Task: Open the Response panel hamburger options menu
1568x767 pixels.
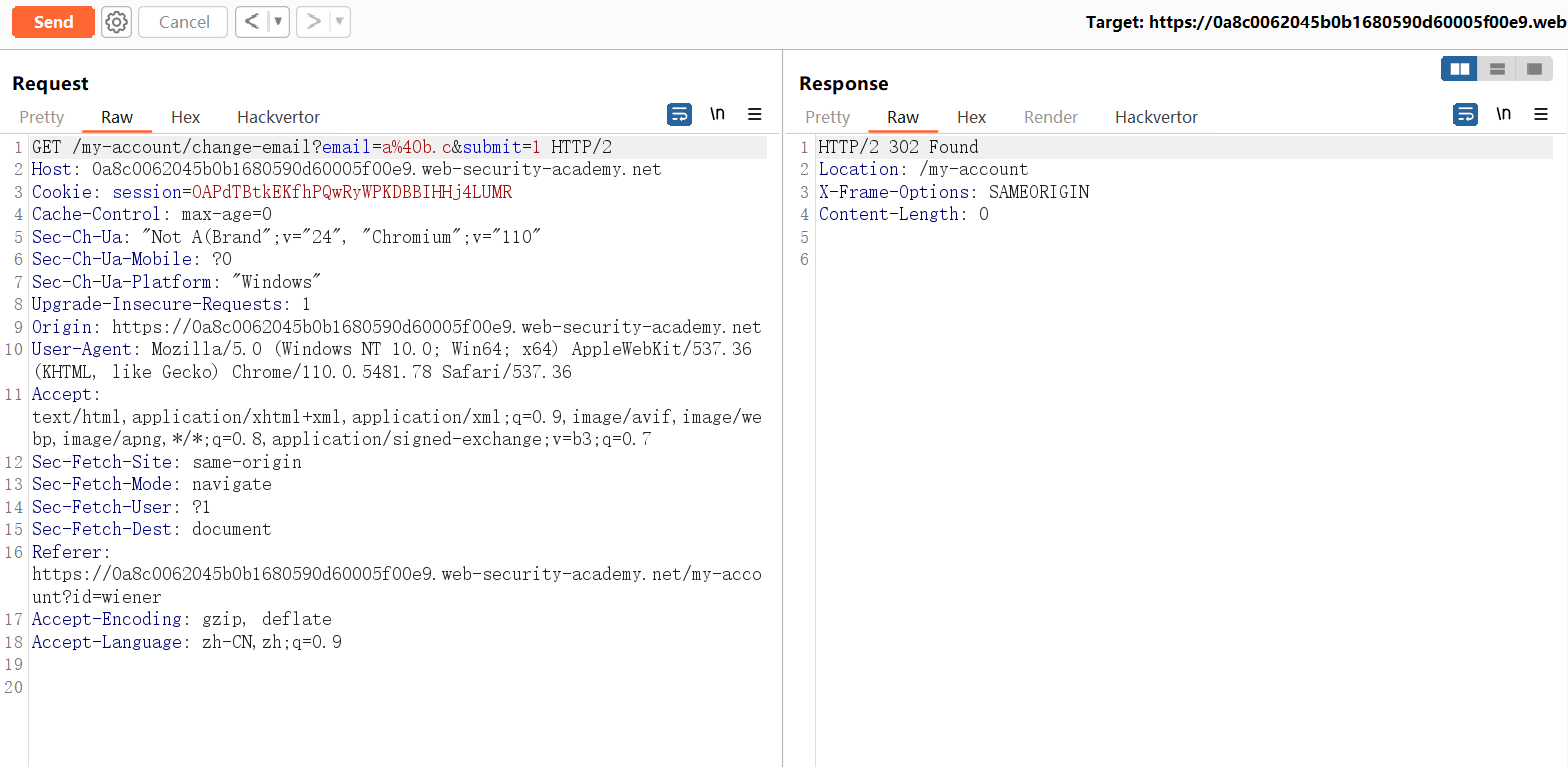Action: coord(1541,115)
